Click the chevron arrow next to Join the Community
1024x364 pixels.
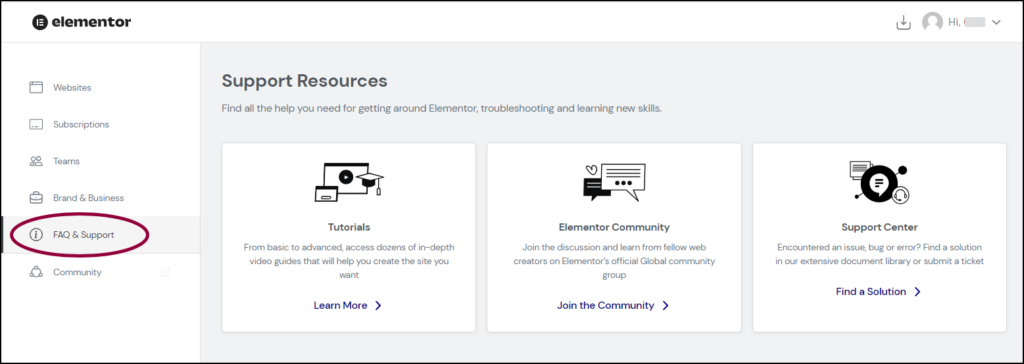click(665, 305)
